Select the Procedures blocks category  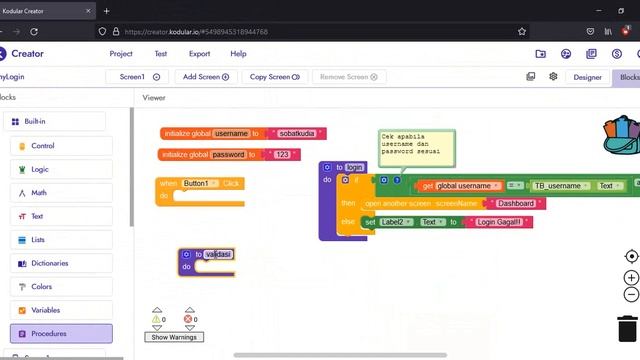click(61, 333)
